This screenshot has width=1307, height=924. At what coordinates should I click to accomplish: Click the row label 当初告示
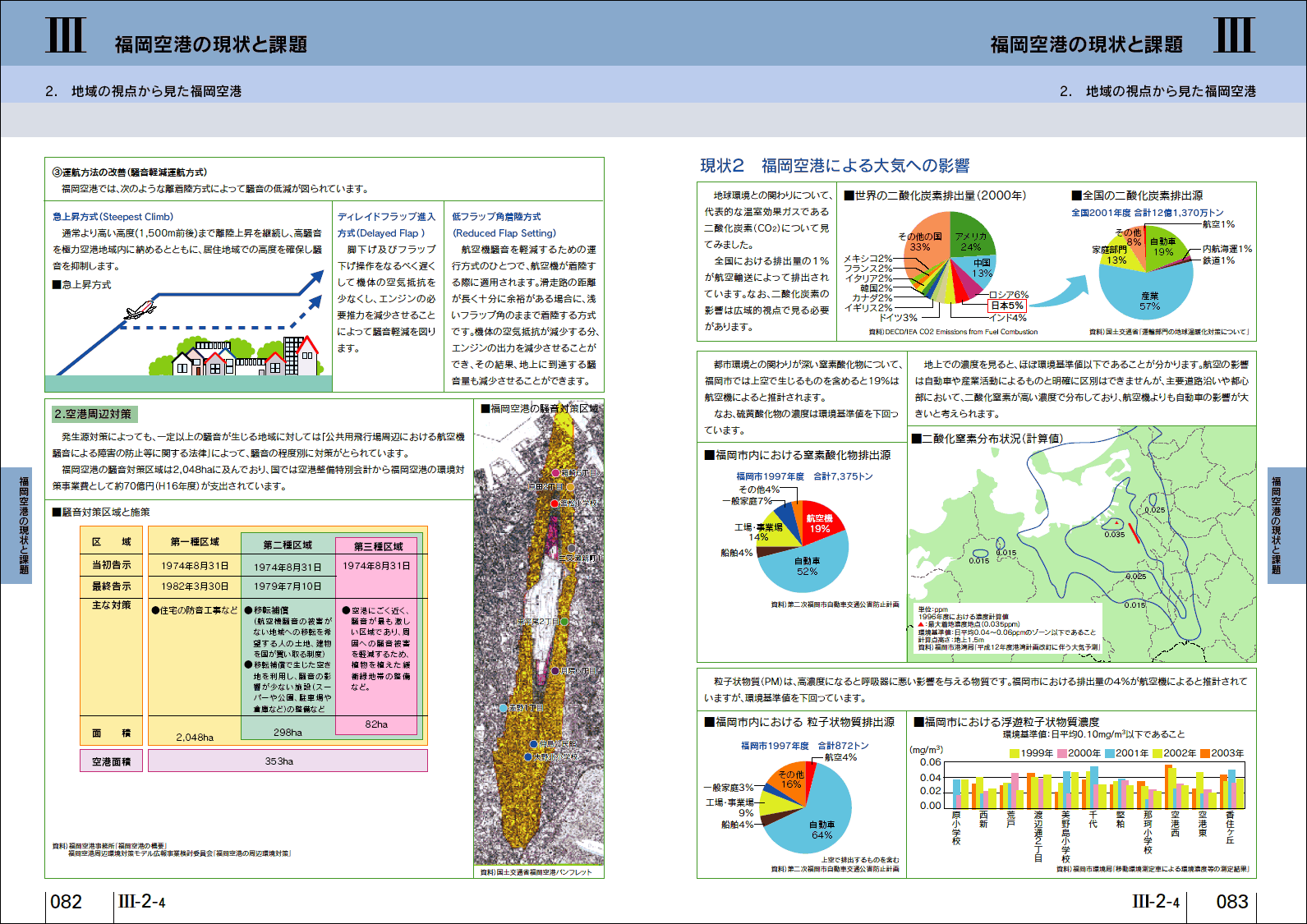tap(112, 565)
